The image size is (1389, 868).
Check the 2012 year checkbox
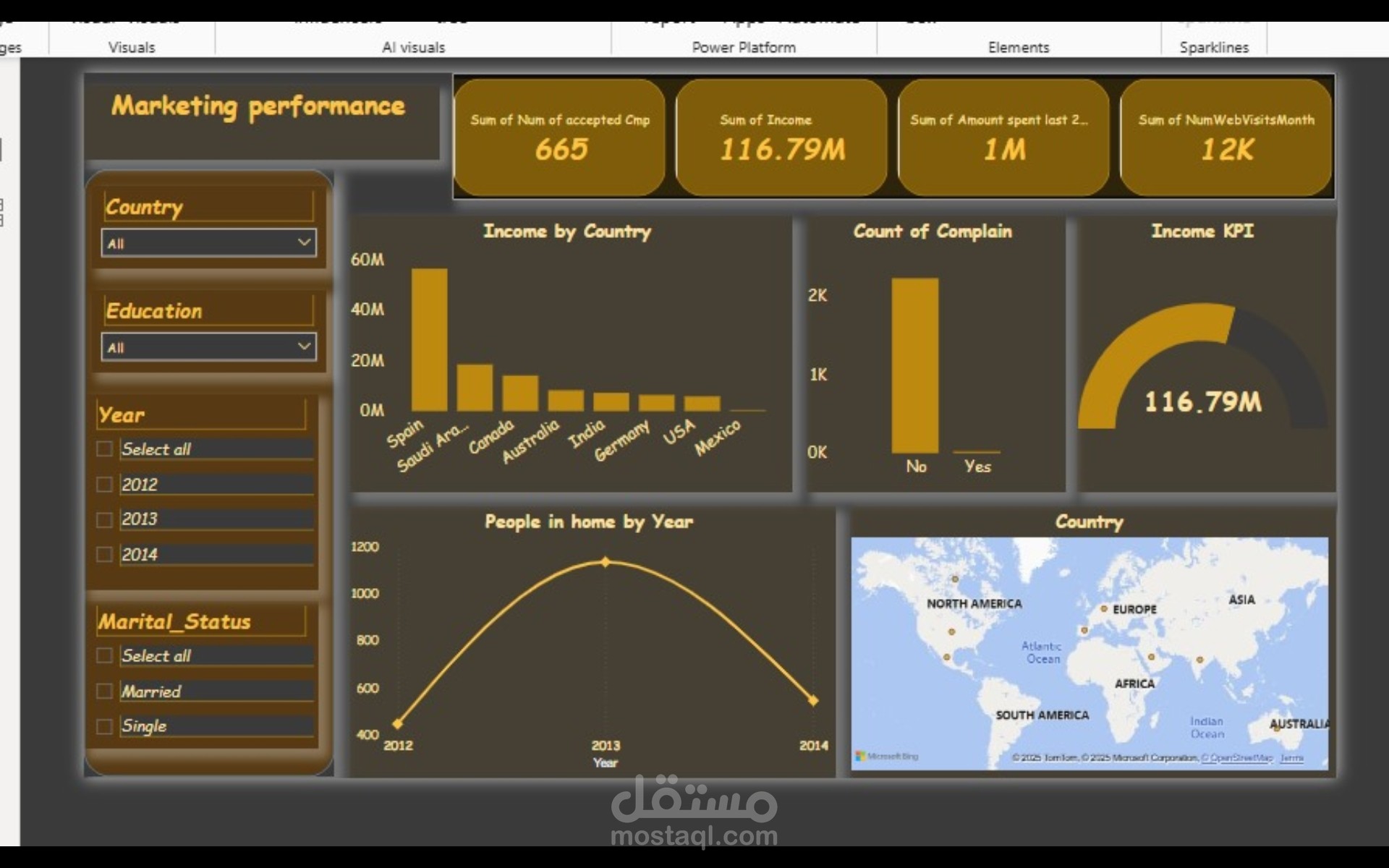[105, 485]
